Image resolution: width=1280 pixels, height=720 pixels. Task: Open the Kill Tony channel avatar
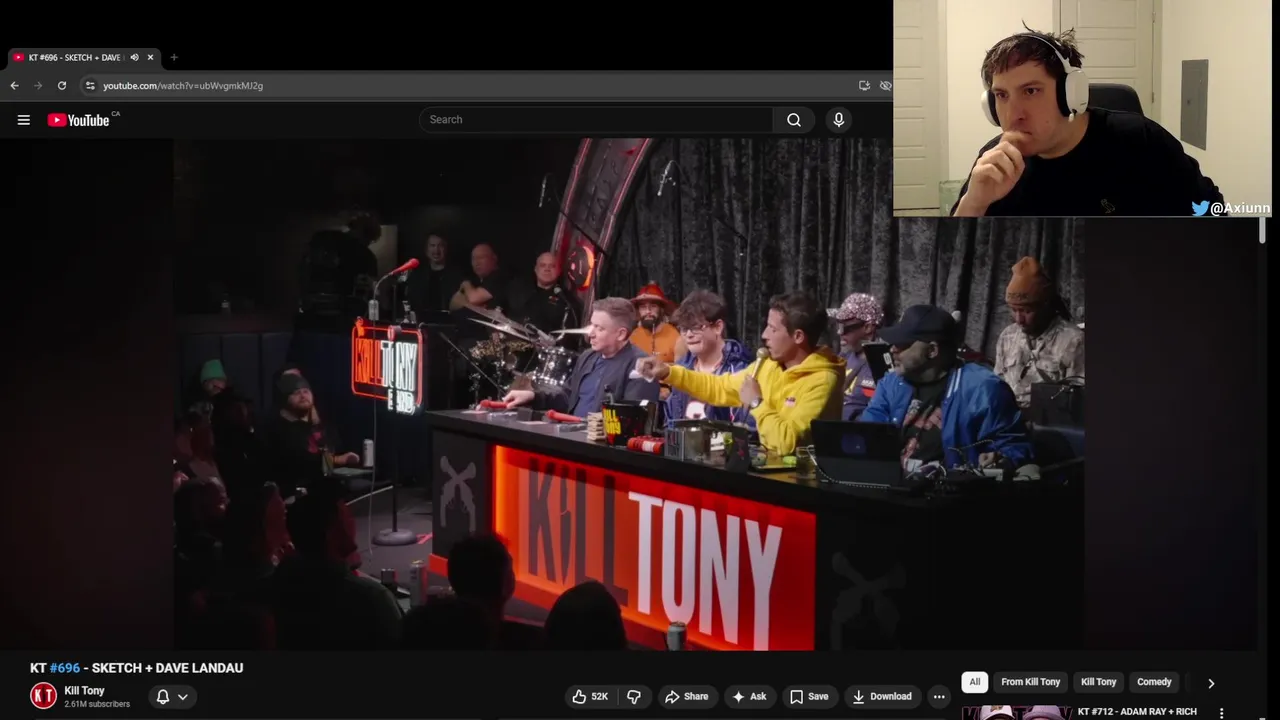pos(43,696)
